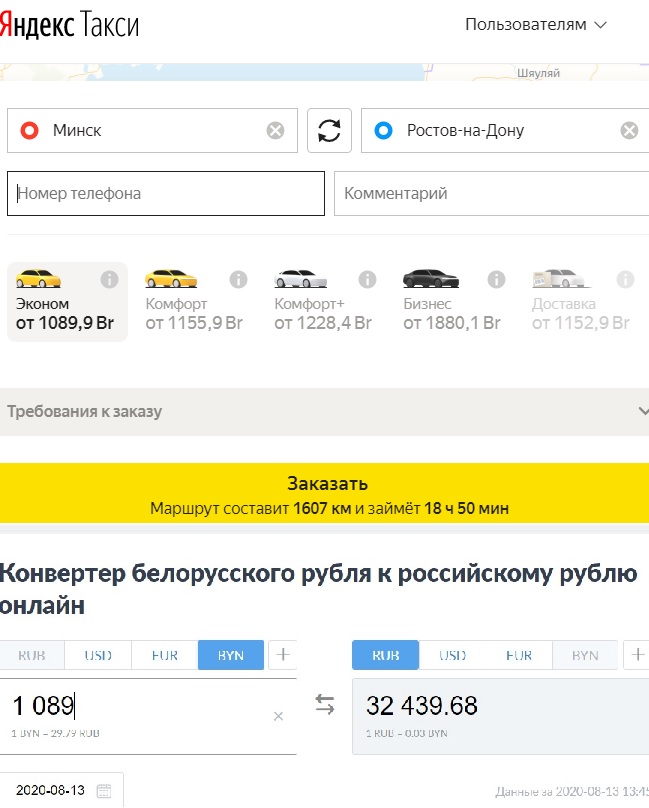Image resolution: width=649 pixels, height=808 pixels.
Task: Click the price от 1155,9 Br
Action: 194,323
